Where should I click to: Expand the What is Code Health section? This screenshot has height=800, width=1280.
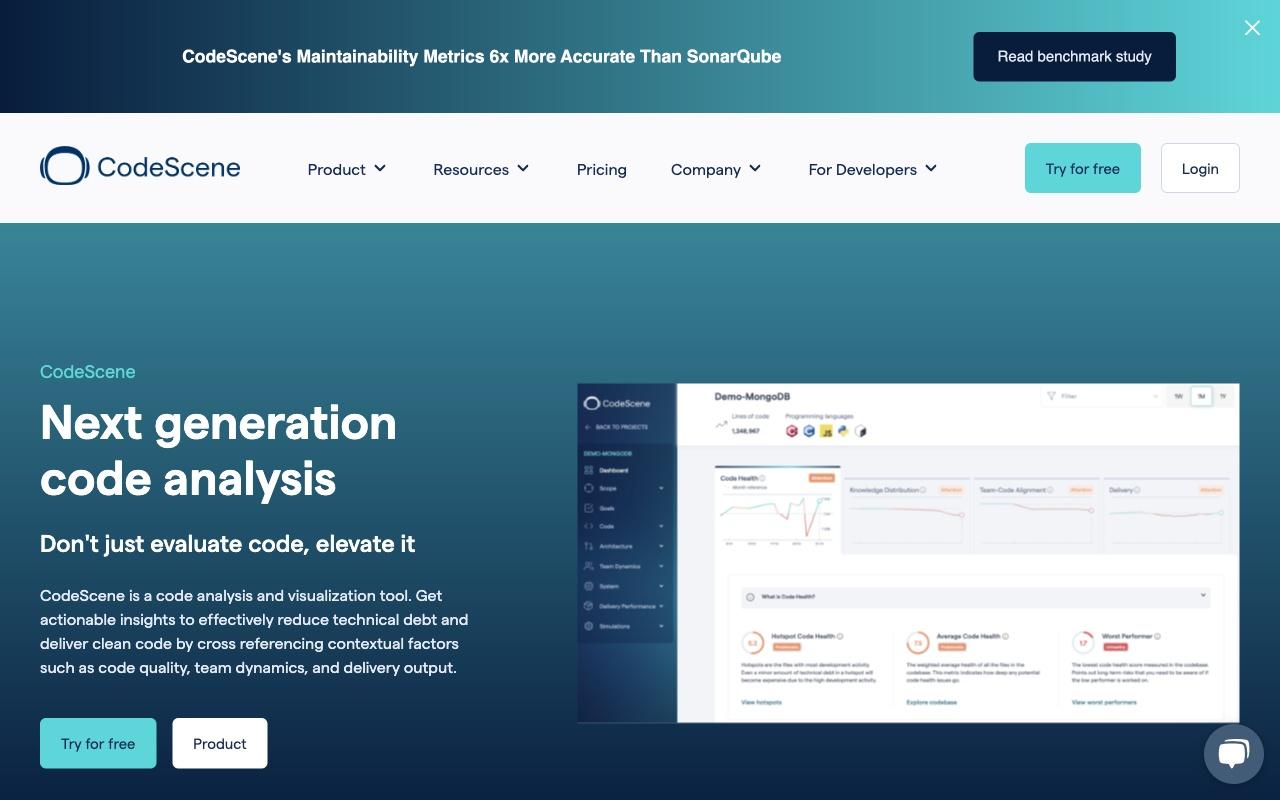pyautogui.click(x=976, y=596)
